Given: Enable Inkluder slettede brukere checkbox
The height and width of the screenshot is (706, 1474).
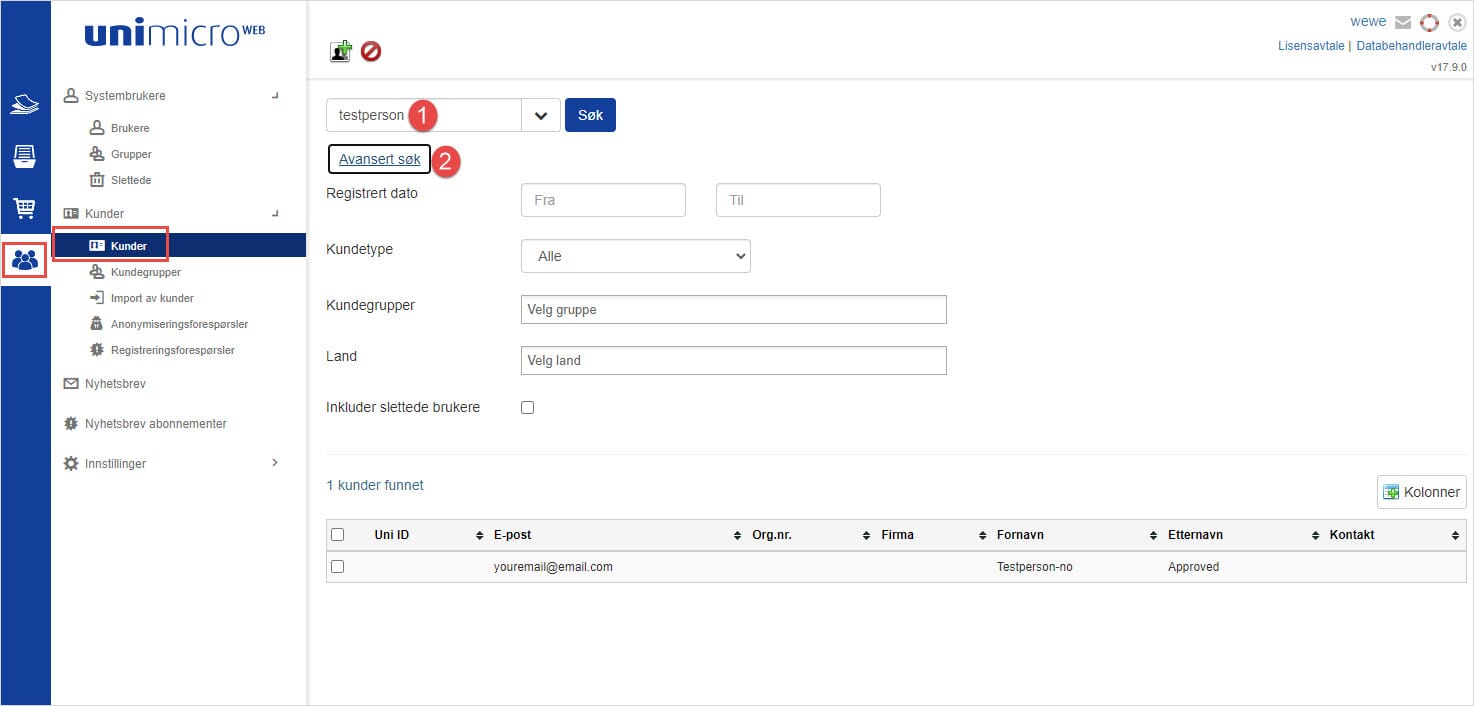Looking at the screenshot, I should point(528,408).
